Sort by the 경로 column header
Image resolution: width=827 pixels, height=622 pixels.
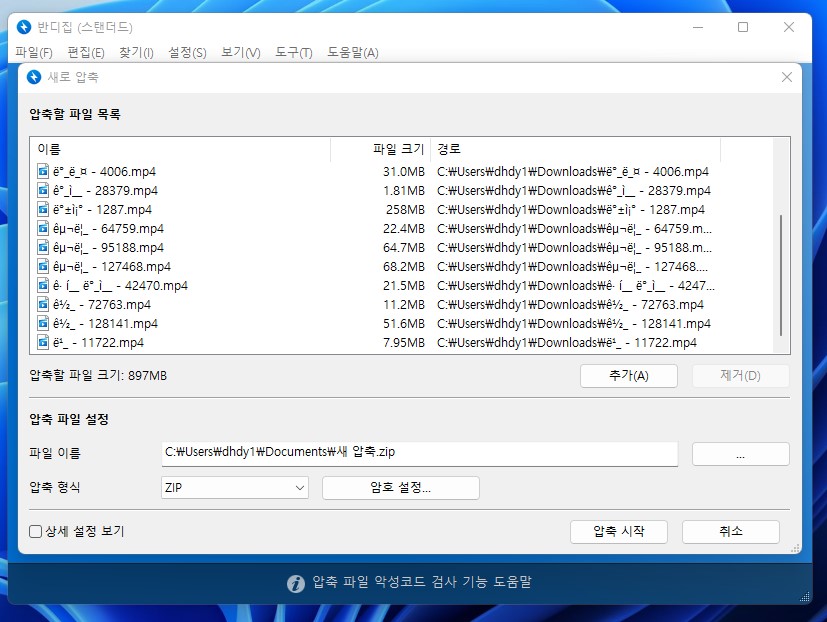575,149
